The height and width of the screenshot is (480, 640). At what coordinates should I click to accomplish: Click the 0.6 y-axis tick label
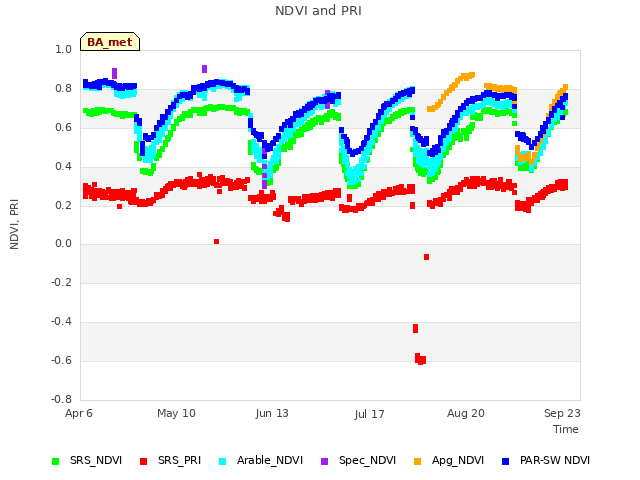[x=63, y=127]
